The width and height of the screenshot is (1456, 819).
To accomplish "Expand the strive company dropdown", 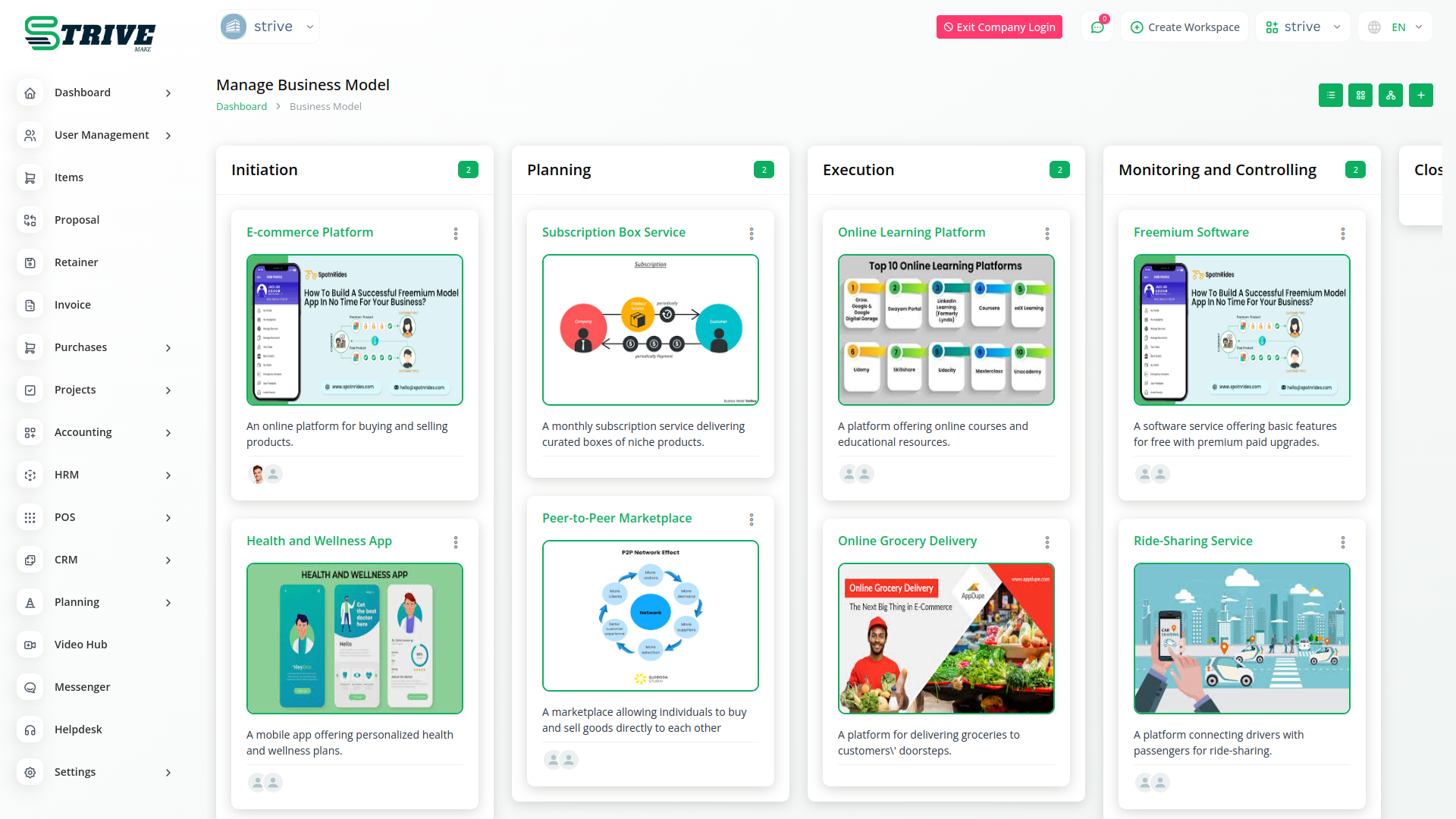I will [x=268, y=27].
